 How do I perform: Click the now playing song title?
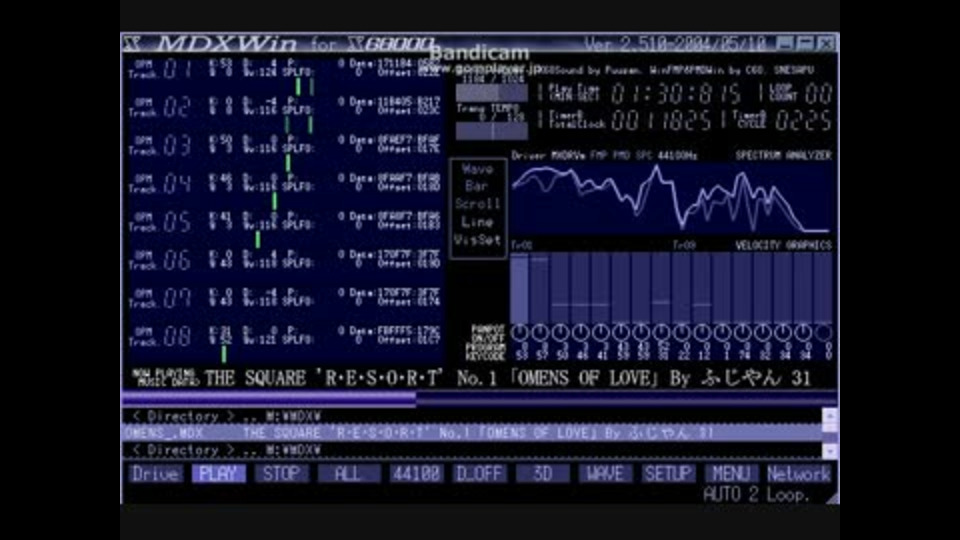pos(508,378)
